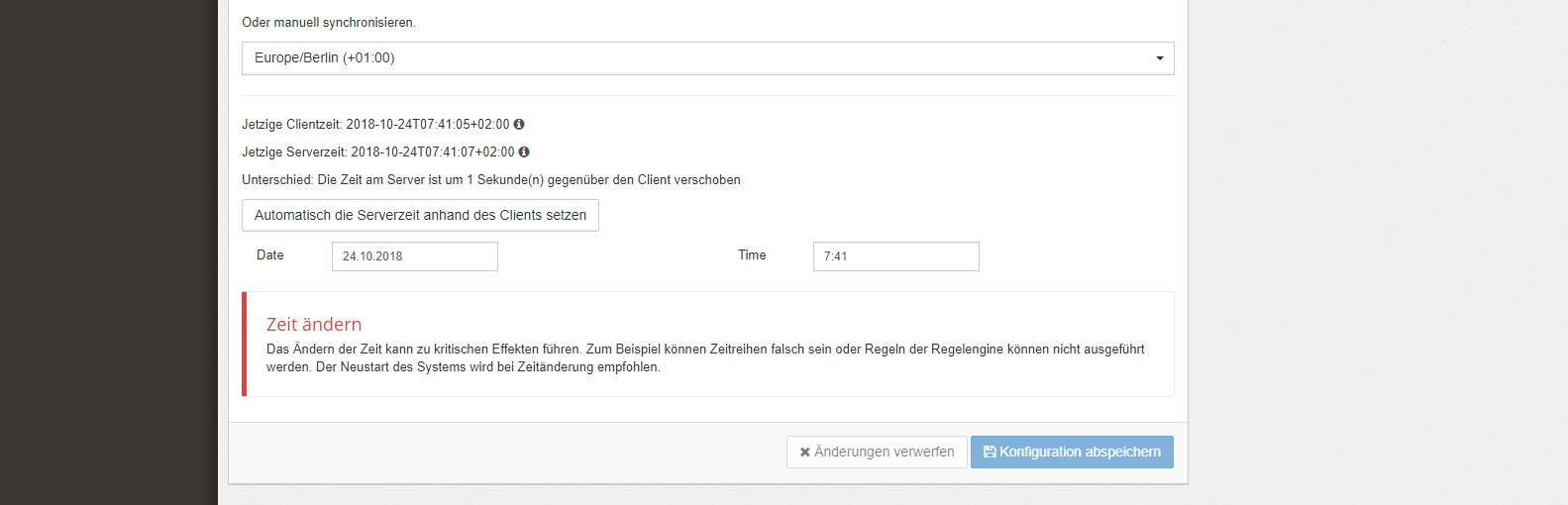Click 'Automatisch die Serverzeit anhand des Clients setzen'
1568x505 pixels.
[x=420, y=215]
